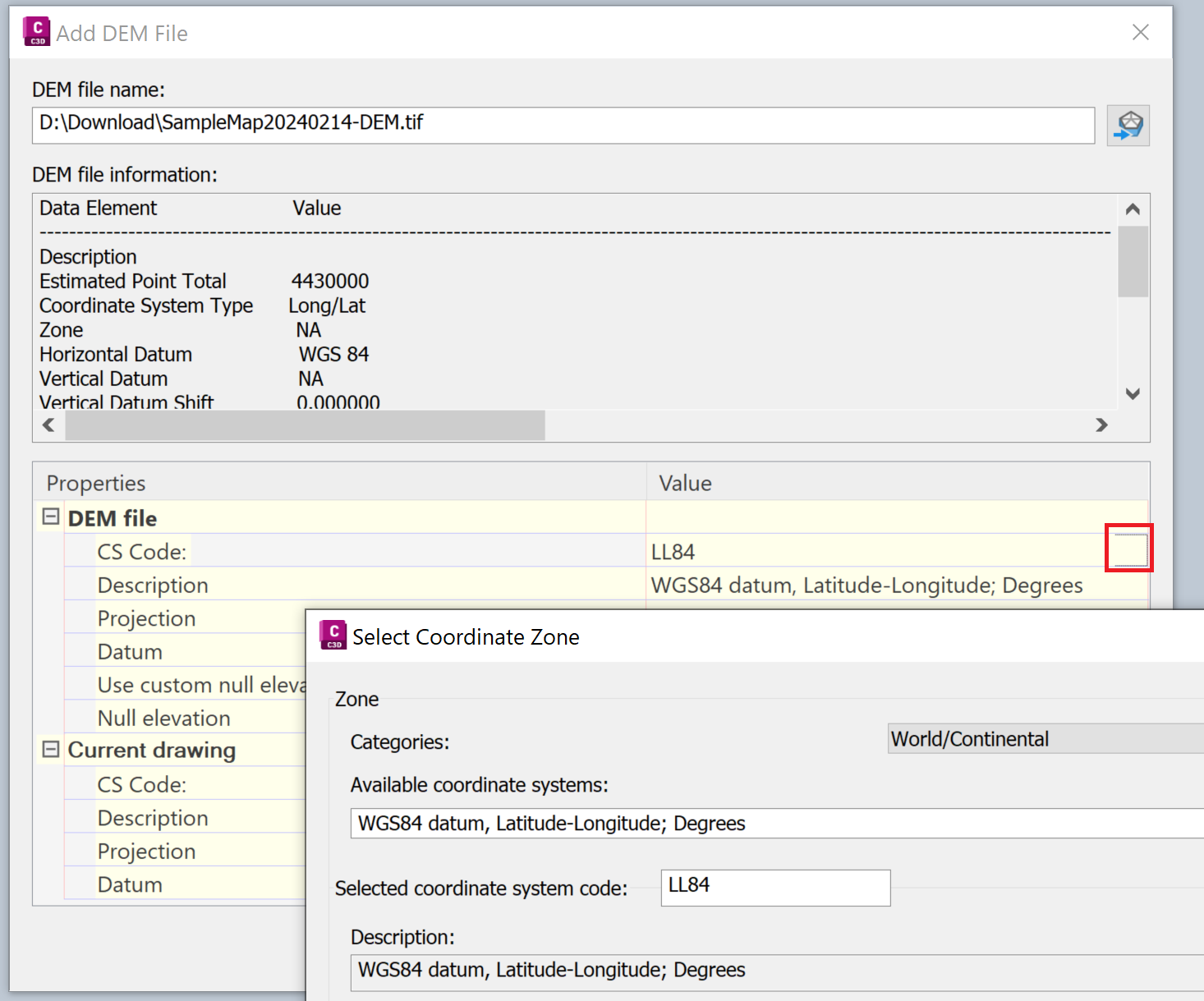Click the Coordinate System Type line
The image size is (1204, 1001).
click(202, 305)
